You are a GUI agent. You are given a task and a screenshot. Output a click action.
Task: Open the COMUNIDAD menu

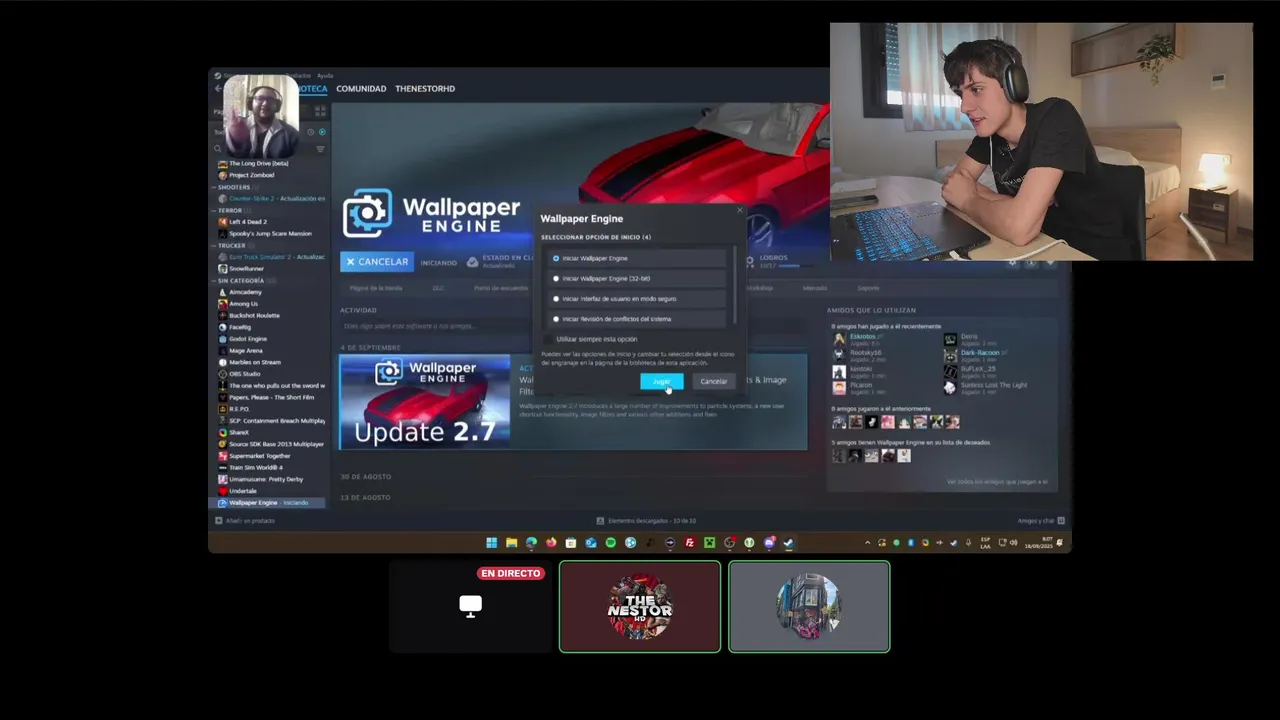[x=361, y=89]
